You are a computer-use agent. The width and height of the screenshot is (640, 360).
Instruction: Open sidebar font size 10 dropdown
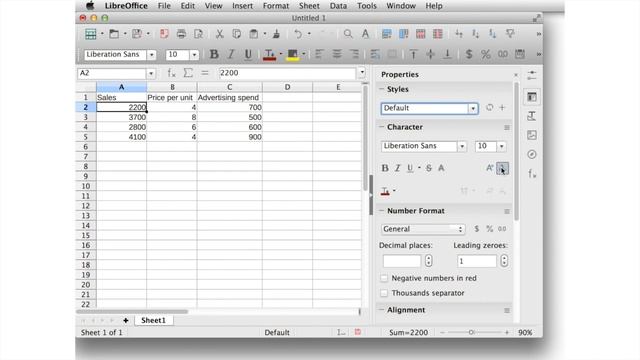pos(502,146)
